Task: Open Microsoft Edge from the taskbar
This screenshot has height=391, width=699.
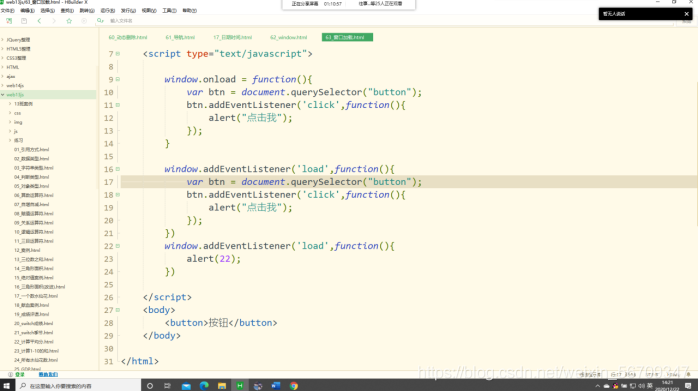Action: [204, 386]
